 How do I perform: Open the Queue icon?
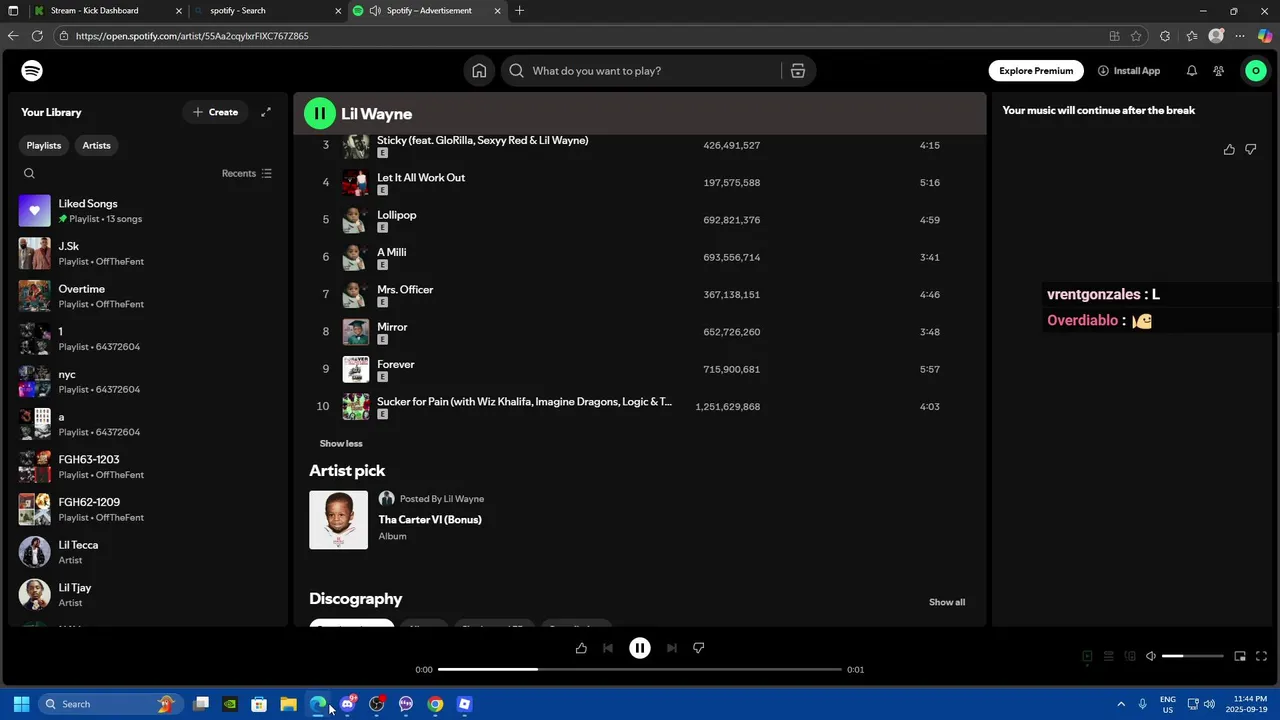click(x=1109, y=656)
